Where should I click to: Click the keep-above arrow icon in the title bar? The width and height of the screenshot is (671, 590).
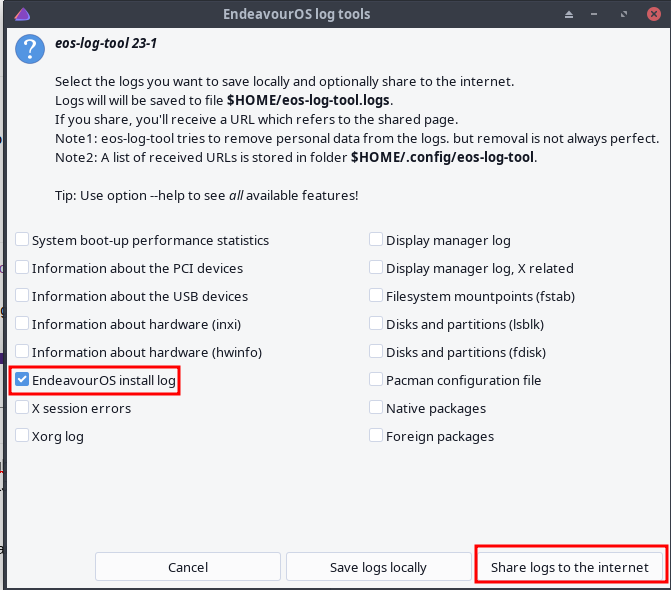tap(569, 15)
